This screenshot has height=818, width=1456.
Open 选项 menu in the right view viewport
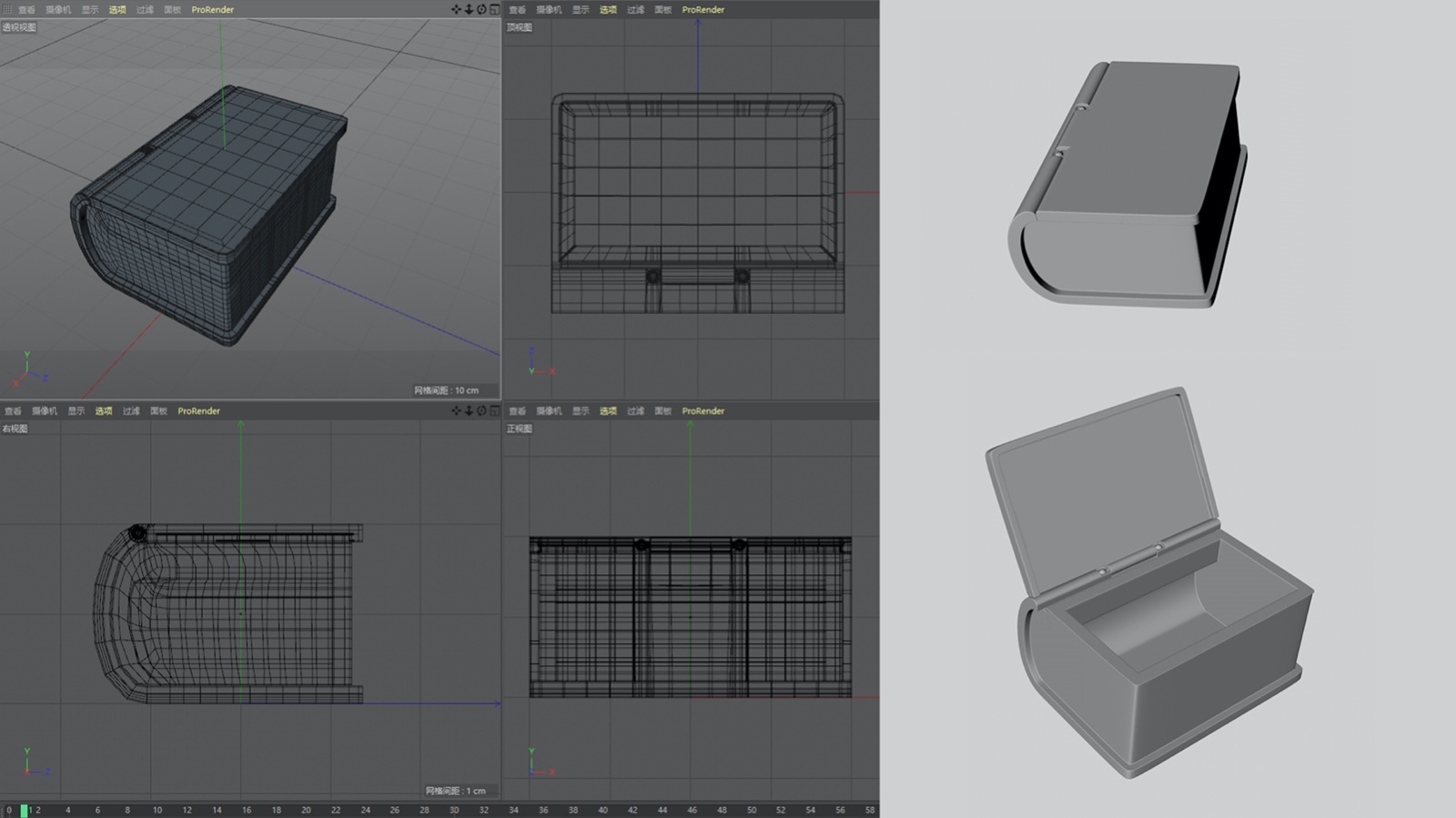click(x=104, y=410)
